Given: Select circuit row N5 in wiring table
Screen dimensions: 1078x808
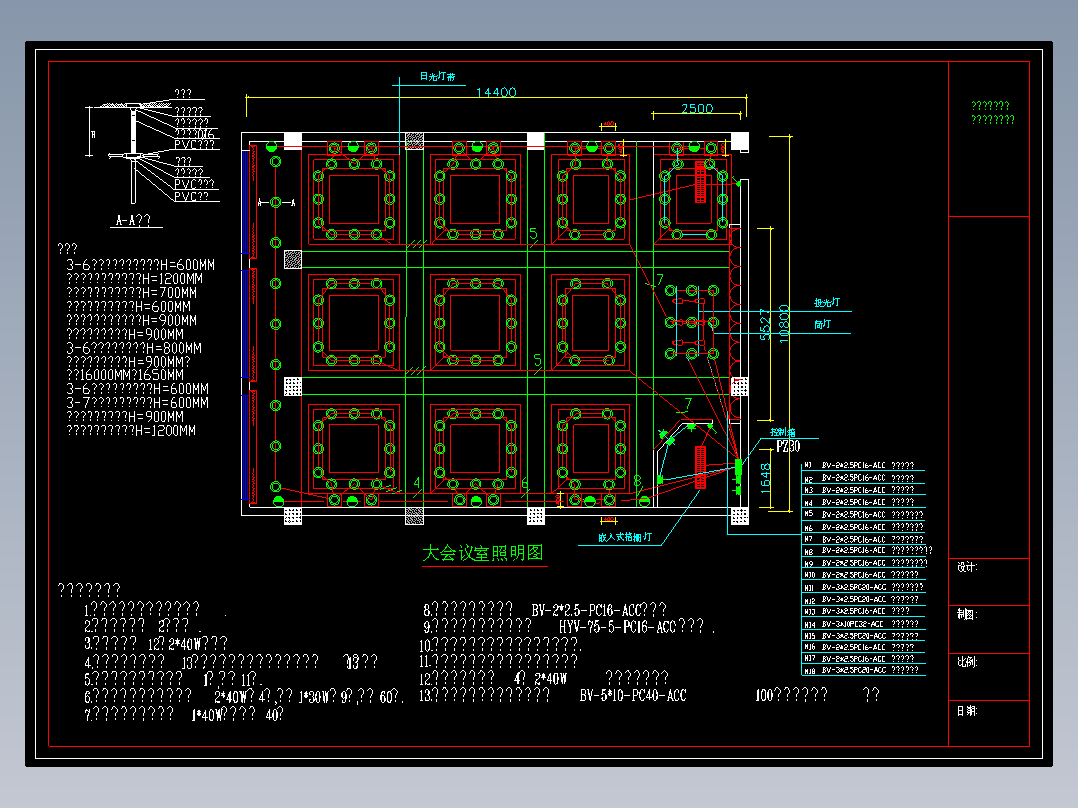Looking at the screenshot, I should pos(864,514).
